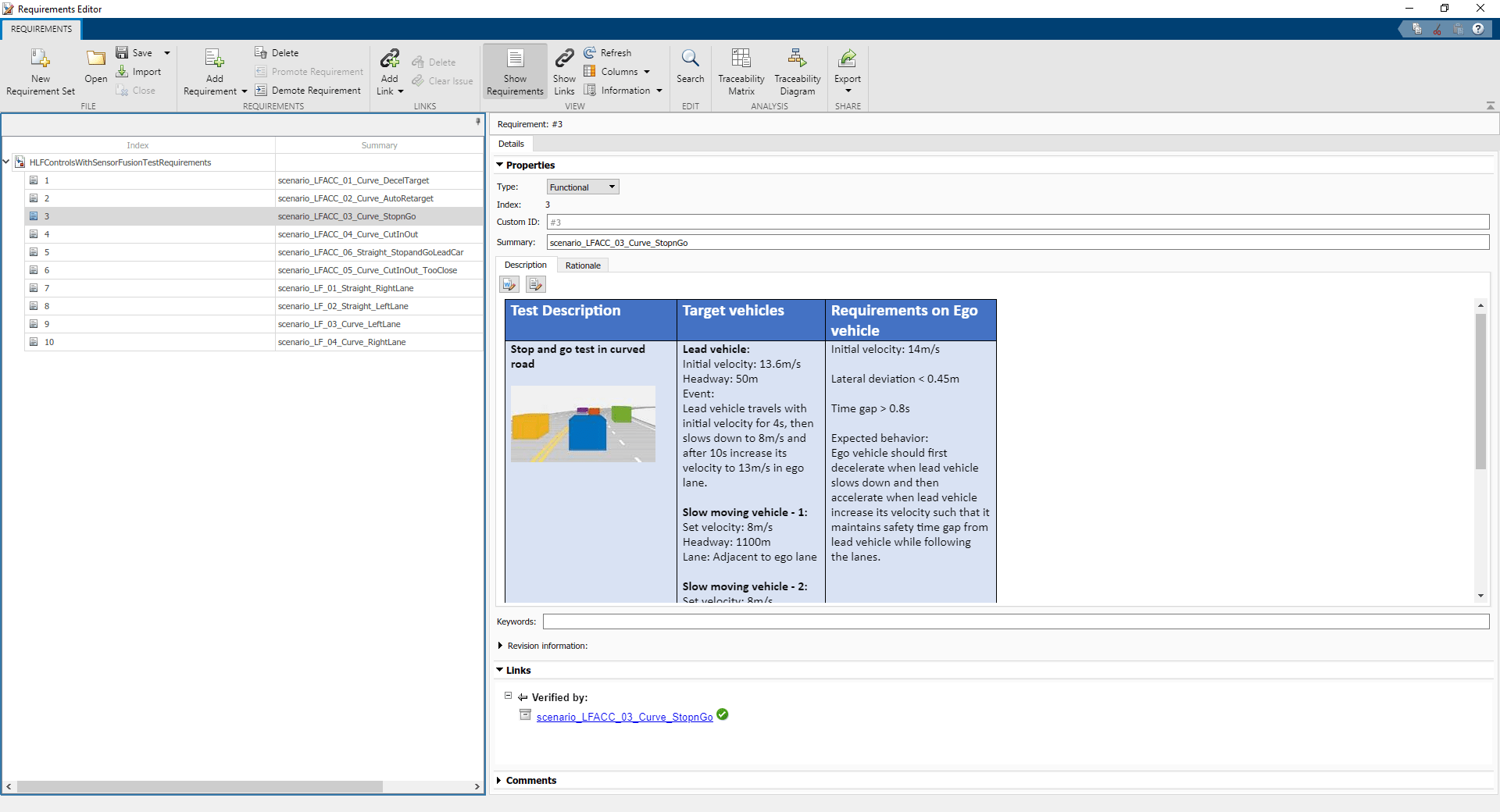Open a requirement set with Open icon

pos(96,59)
